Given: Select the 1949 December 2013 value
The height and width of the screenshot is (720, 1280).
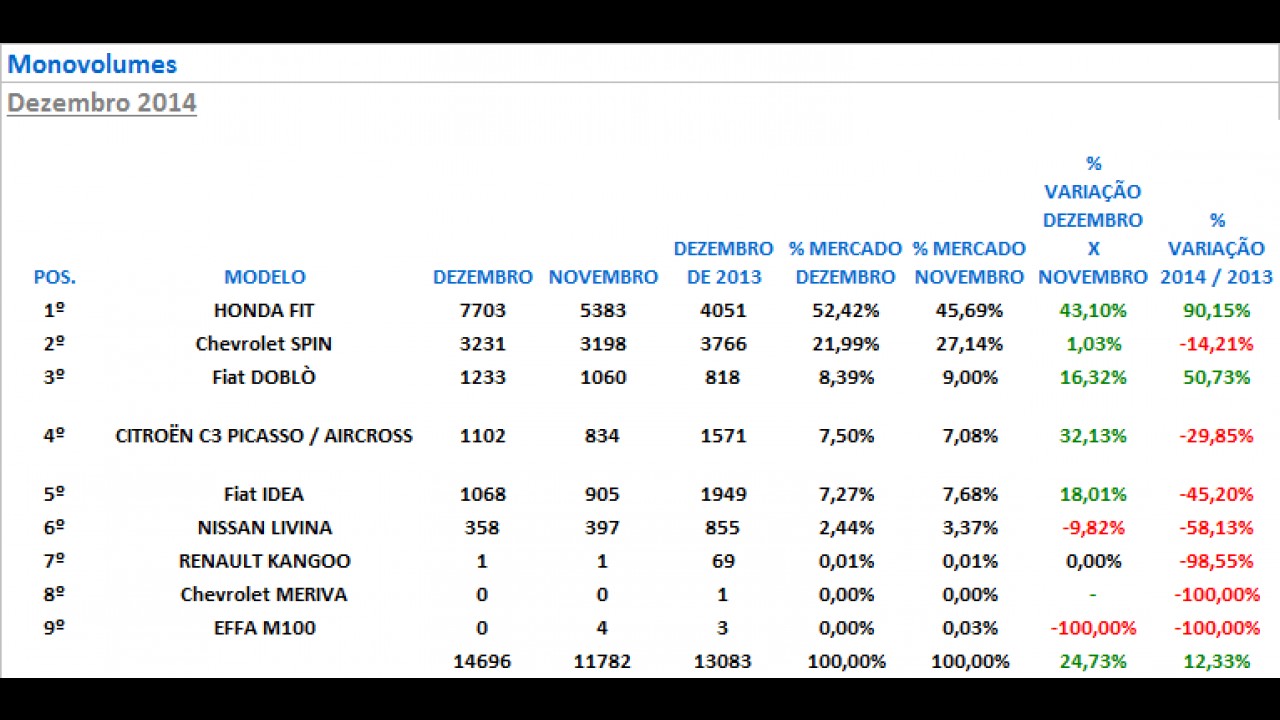Looking at the screenshot, I should 722,494.
